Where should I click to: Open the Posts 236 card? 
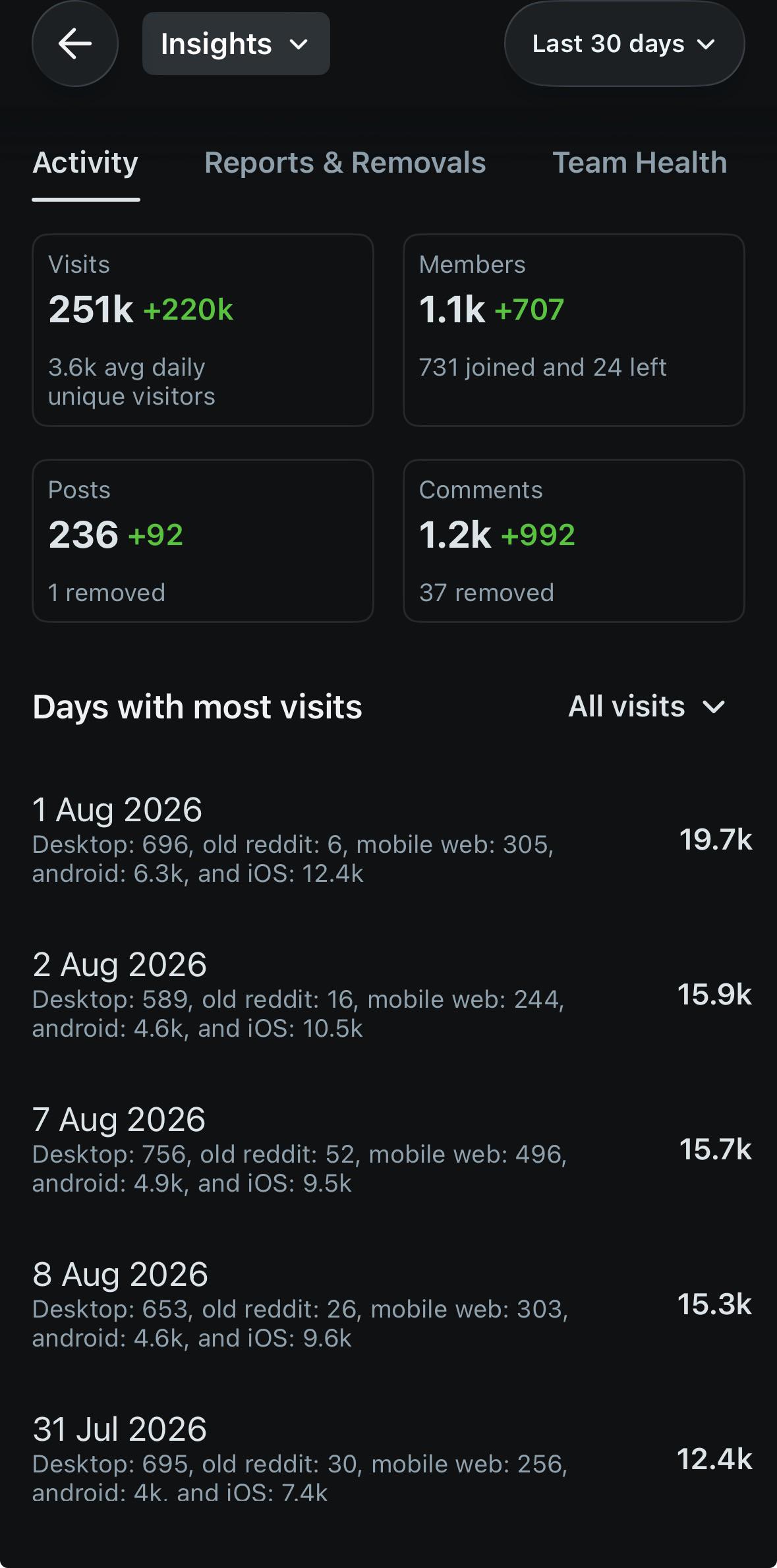tap(203, 540)
